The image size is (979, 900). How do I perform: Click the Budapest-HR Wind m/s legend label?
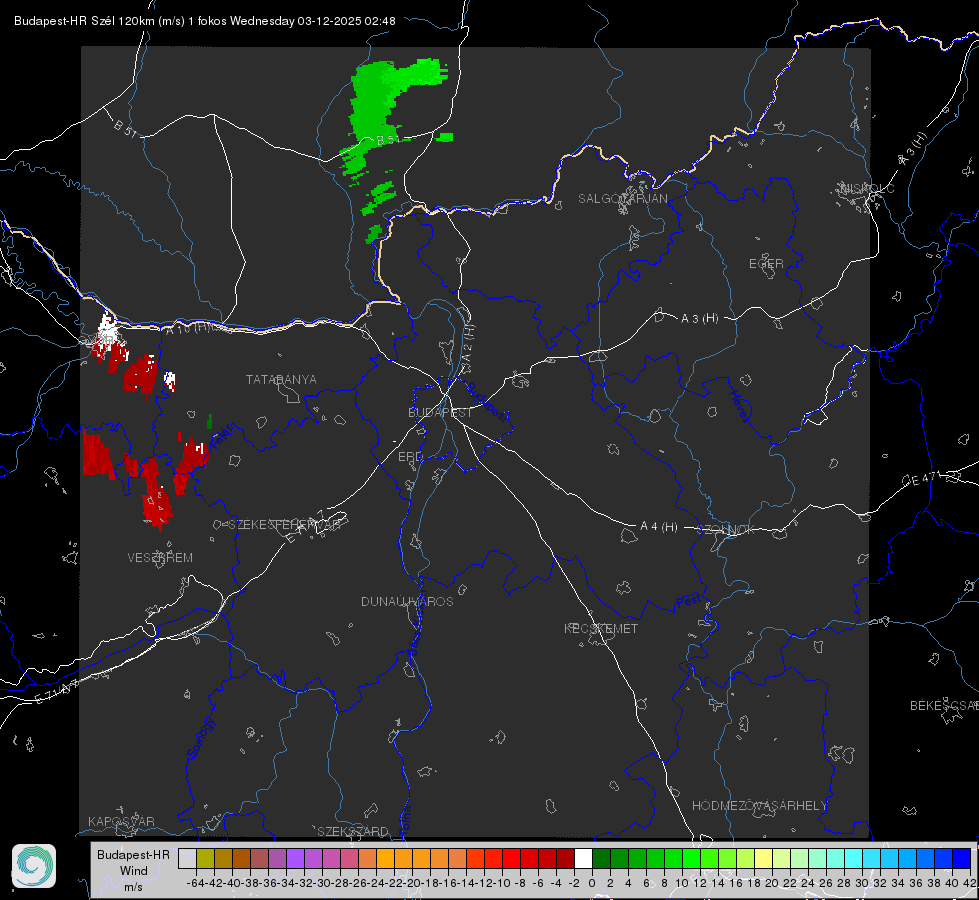[134, 871]
